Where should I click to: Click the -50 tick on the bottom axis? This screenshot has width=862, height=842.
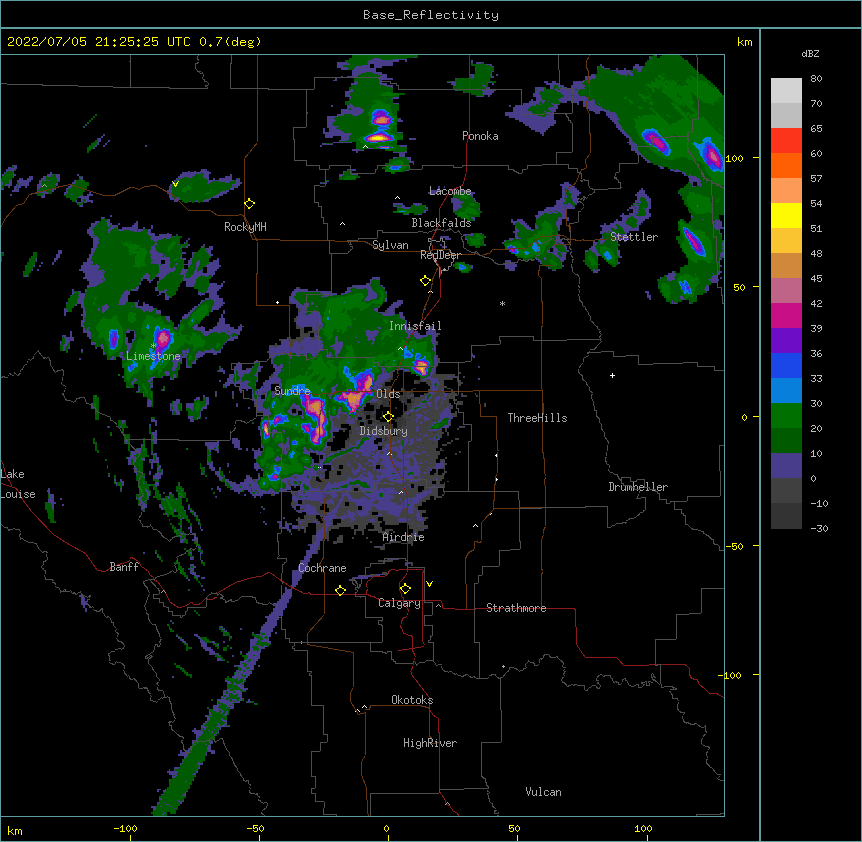[x=255, y=828]
